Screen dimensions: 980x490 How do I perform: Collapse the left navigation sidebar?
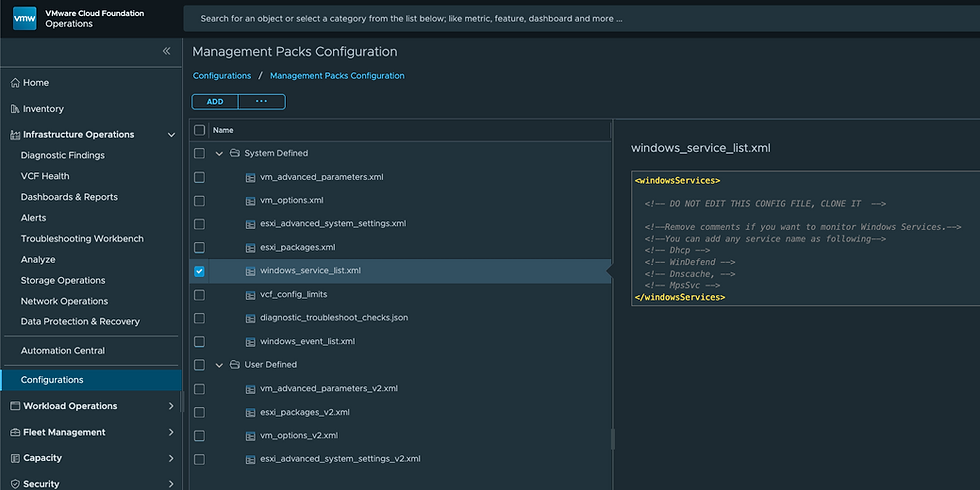[167, 51]
